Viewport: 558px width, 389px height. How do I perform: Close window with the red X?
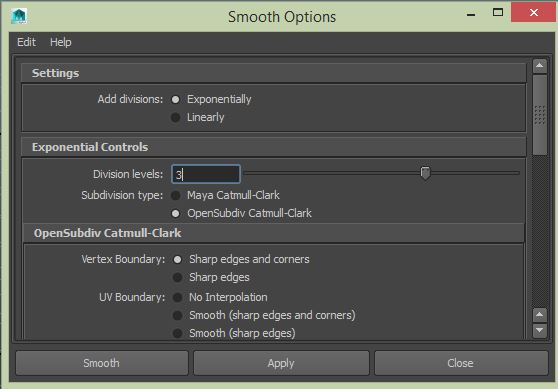coord(533,12)
